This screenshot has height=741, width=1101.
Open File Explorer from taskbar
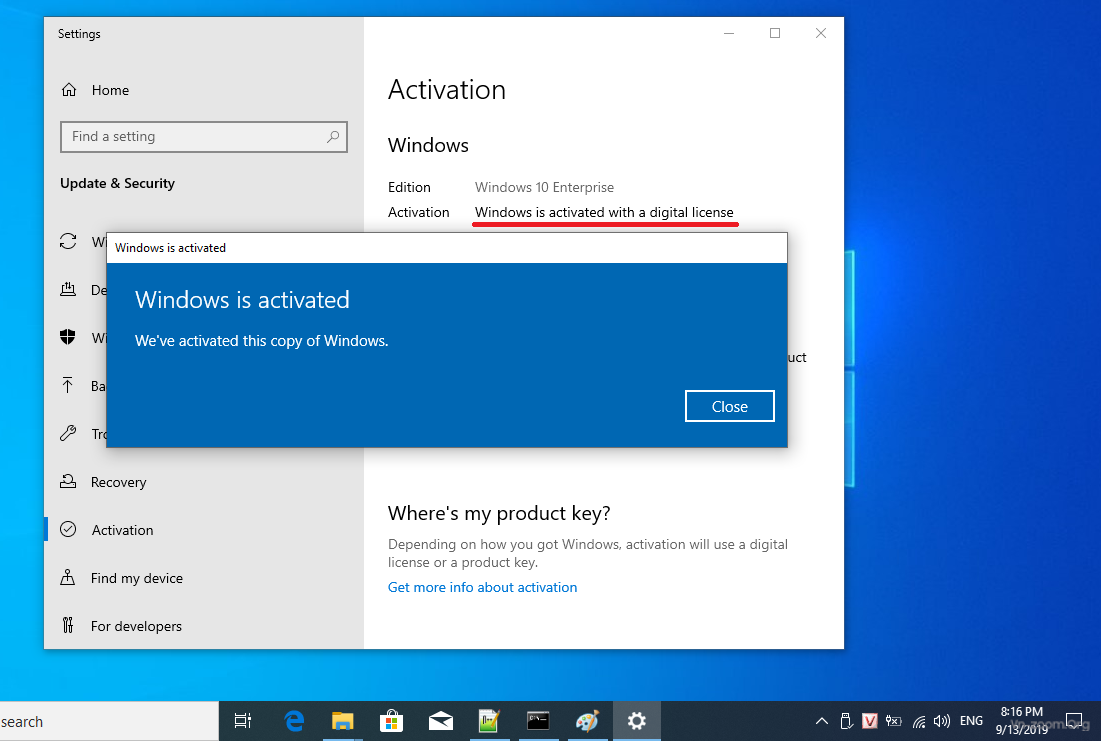(x=343, y=721)
